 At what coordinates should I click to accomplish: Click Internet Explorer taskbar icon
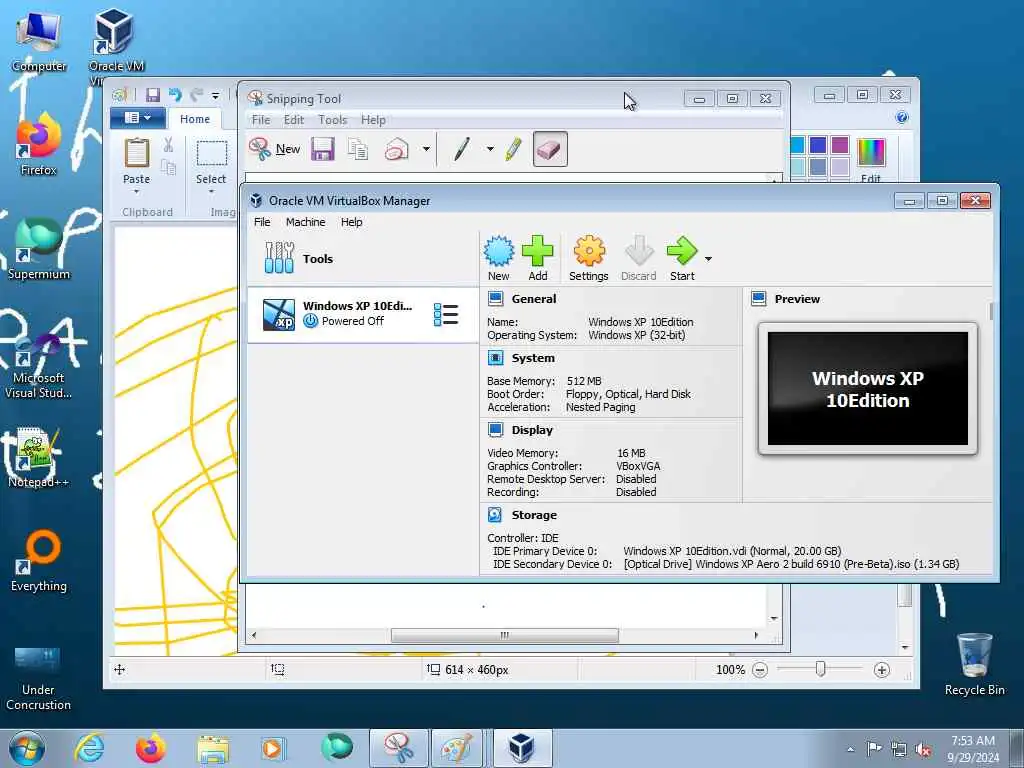(x=89, y=748)
